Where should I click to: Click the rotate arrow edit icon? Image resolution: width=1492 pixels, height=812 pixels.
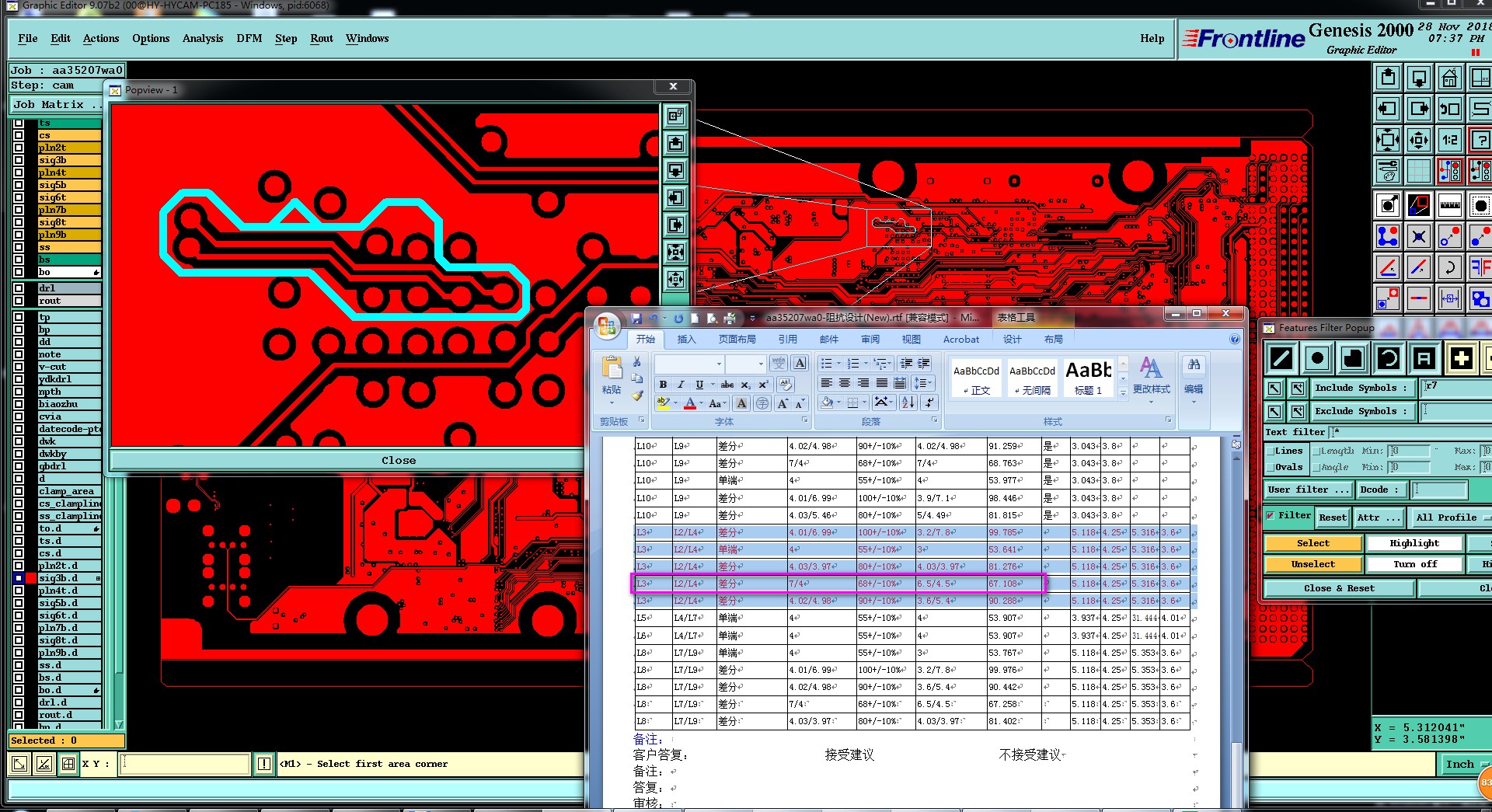(x=1449, y=267)
